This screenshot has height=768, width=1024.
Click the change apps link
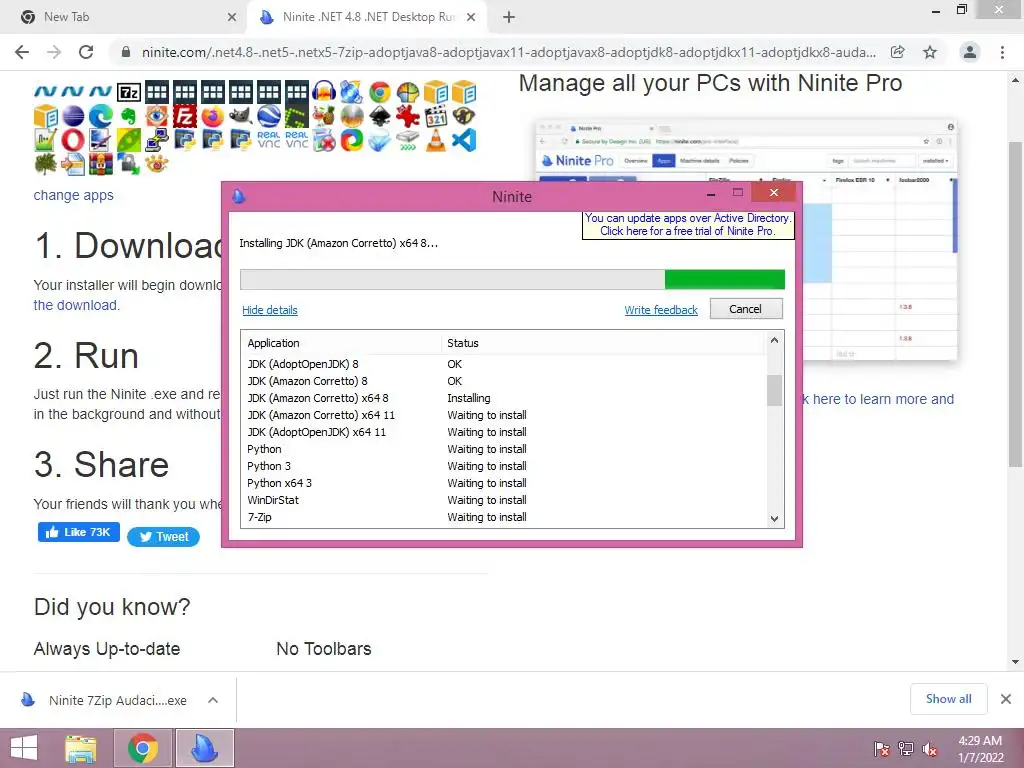(74, 195)
